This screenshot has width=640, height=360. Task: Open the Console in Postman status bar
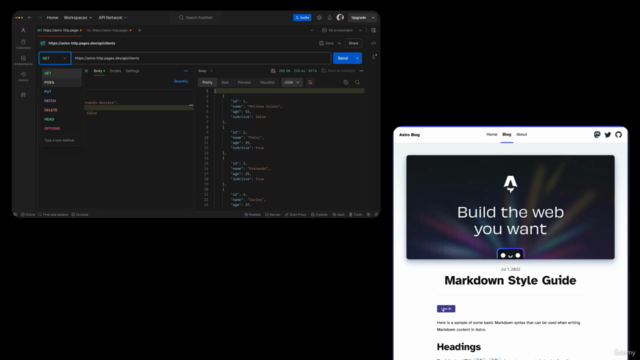point(80,215)
